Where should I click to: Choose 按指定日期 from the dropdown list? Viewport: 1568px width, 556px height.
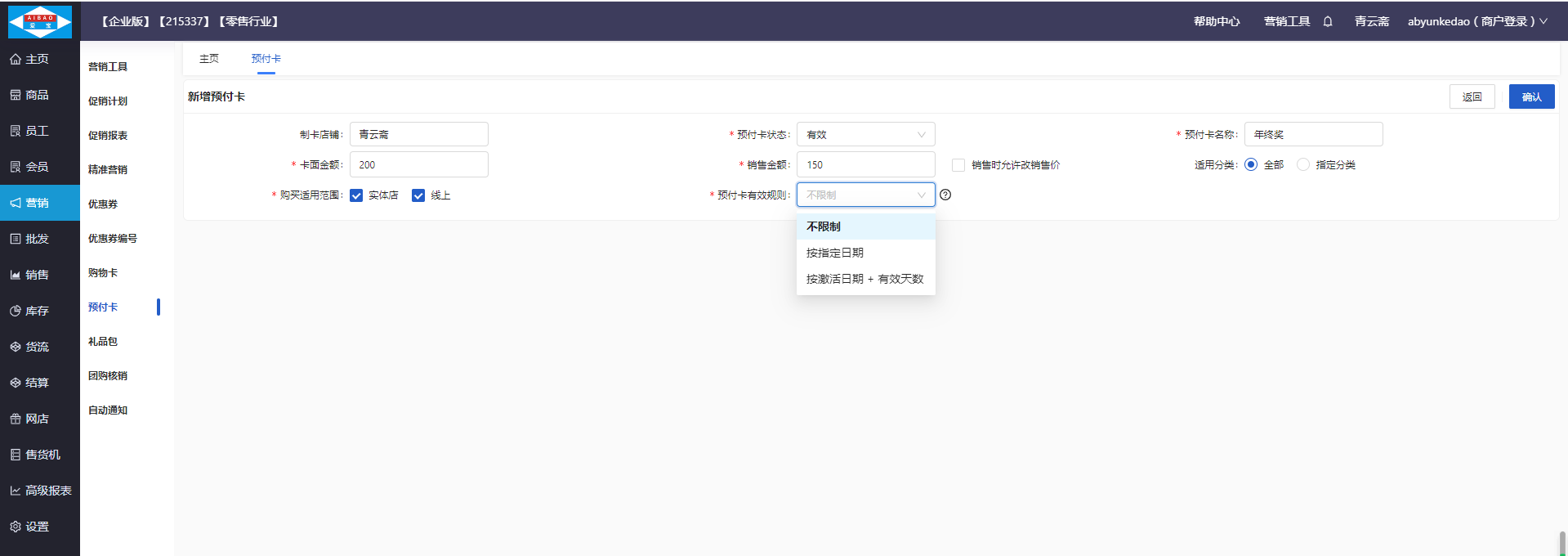click(835, 253)
